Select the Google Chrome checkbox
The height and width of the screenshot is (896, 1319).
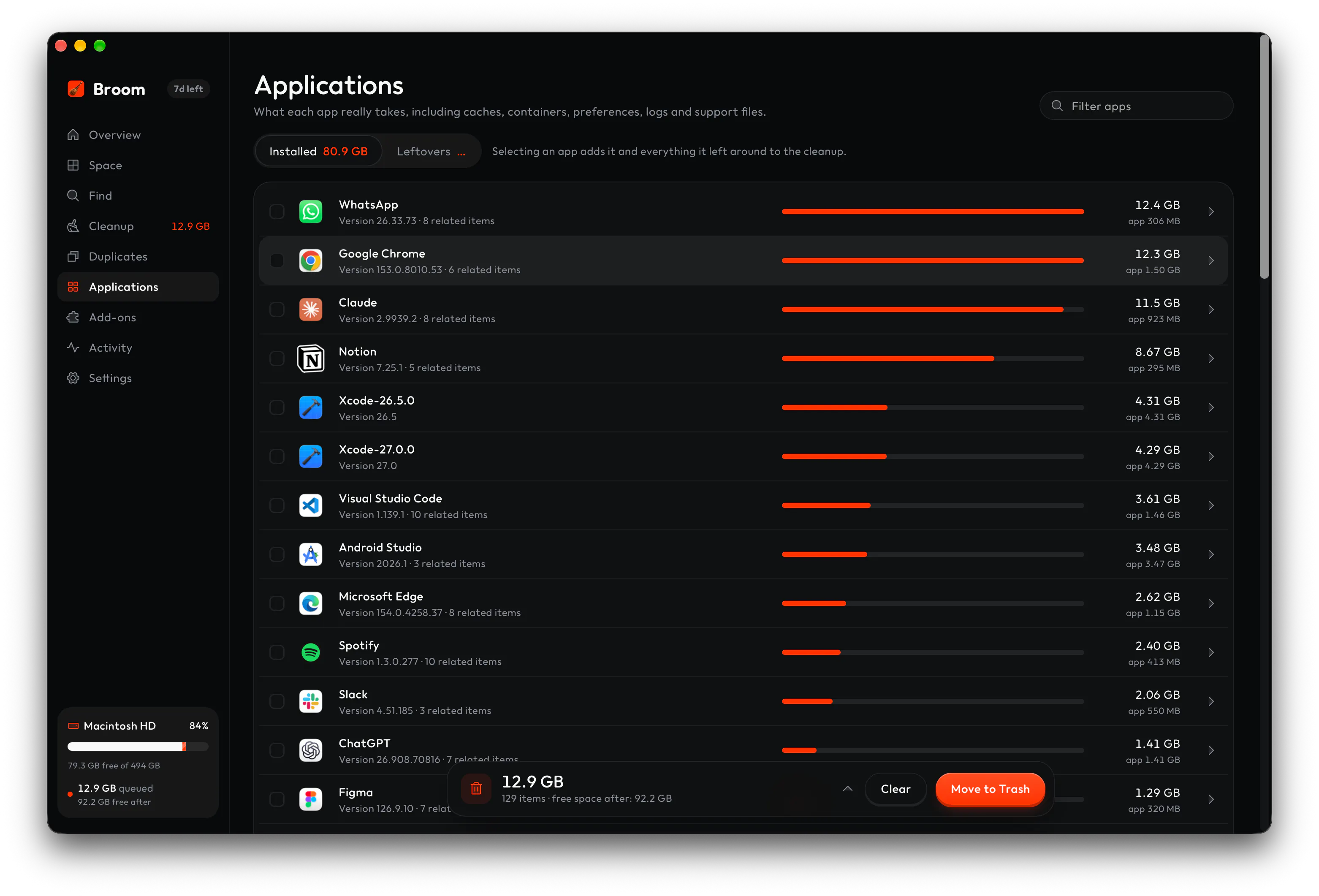pyautogui.click(x=277, y=261)
